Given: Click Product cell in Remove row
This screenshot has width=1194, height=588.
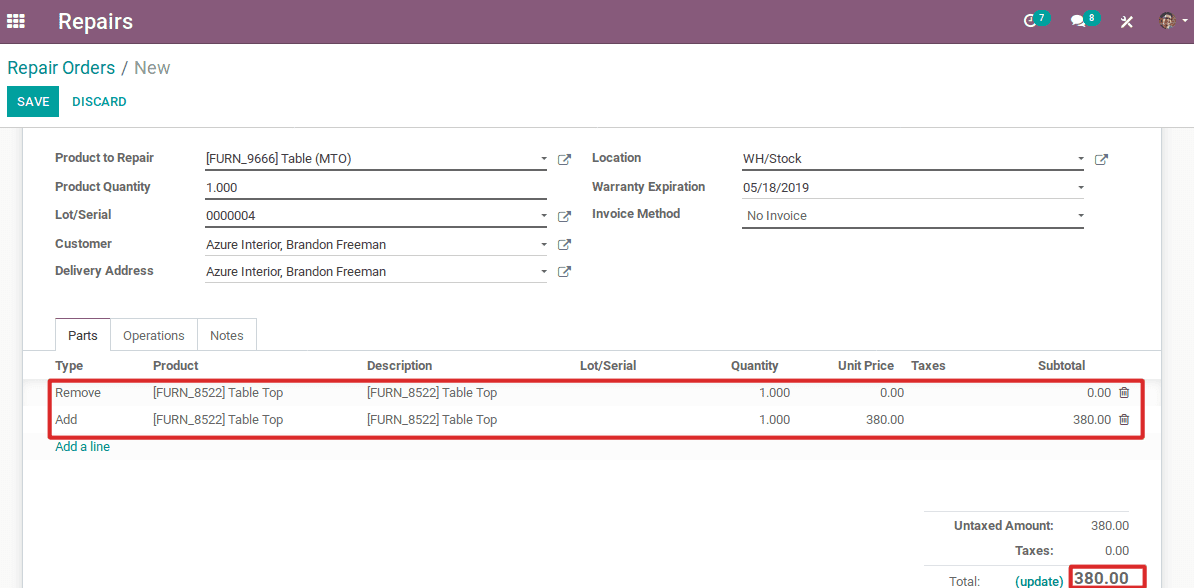Looking at the screenshot, I should (218, 393).
